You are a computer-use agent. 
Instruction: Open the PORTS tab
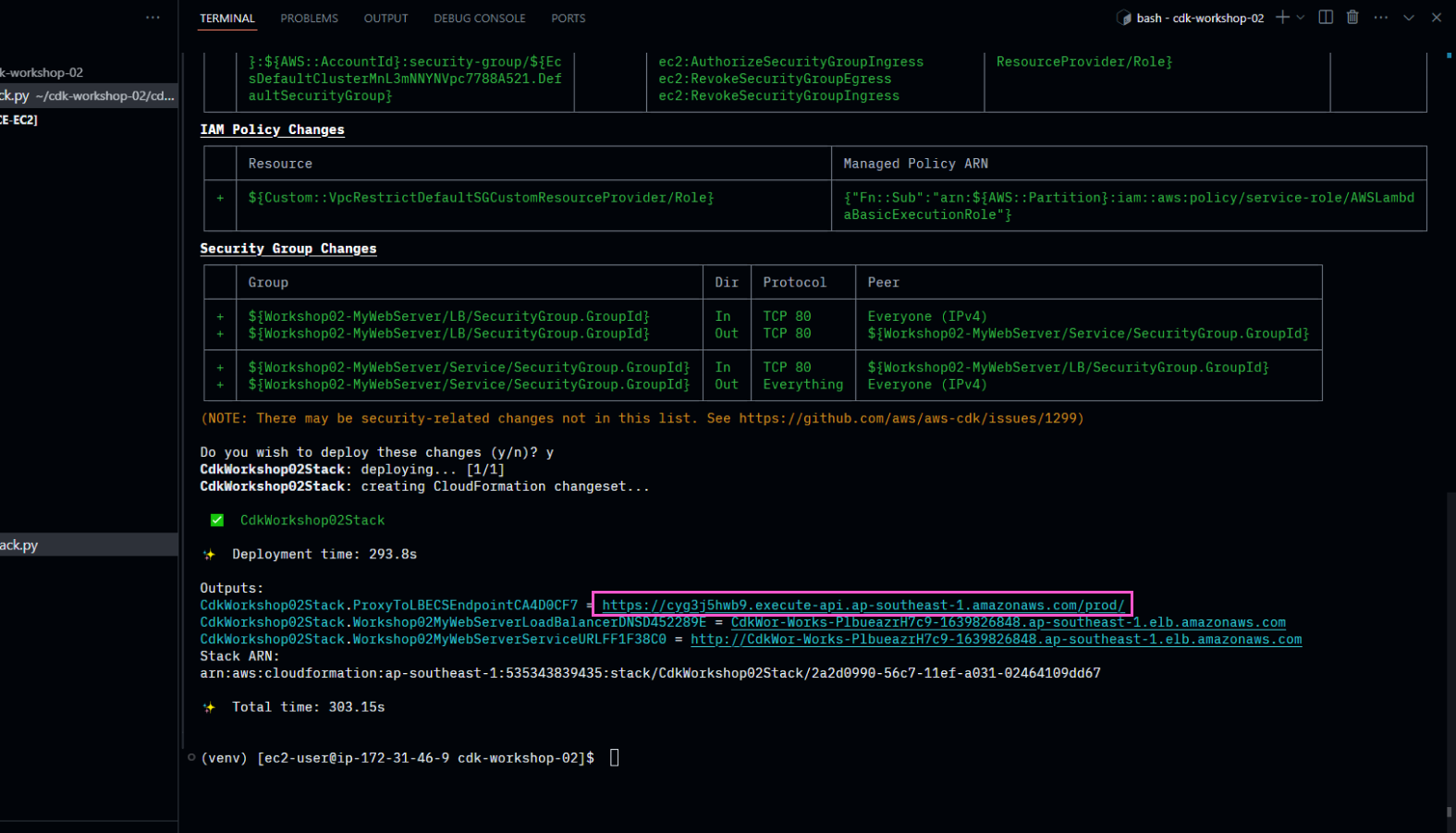click(568, 18)
